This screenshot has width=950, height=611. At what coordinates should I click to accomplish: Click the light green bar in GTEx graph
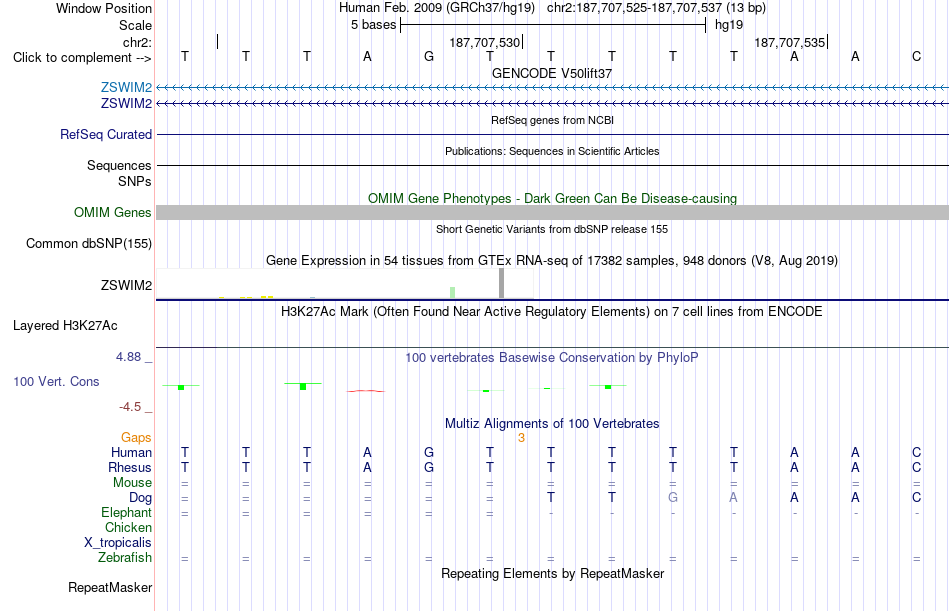pyautogui.click(x=453, y=292)
